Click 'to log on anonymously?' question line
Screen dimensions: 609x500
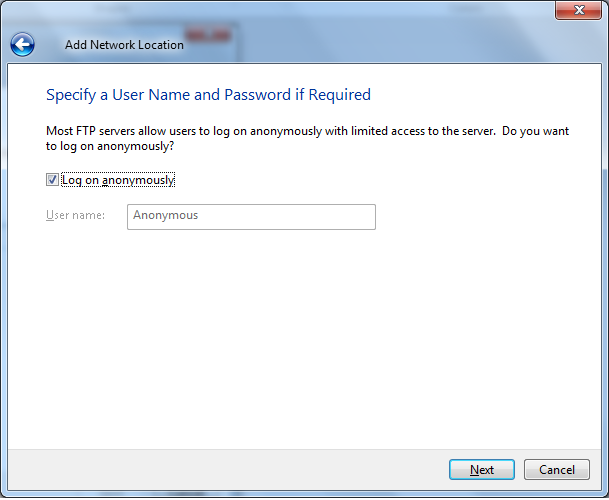click(x=110, y=146)
